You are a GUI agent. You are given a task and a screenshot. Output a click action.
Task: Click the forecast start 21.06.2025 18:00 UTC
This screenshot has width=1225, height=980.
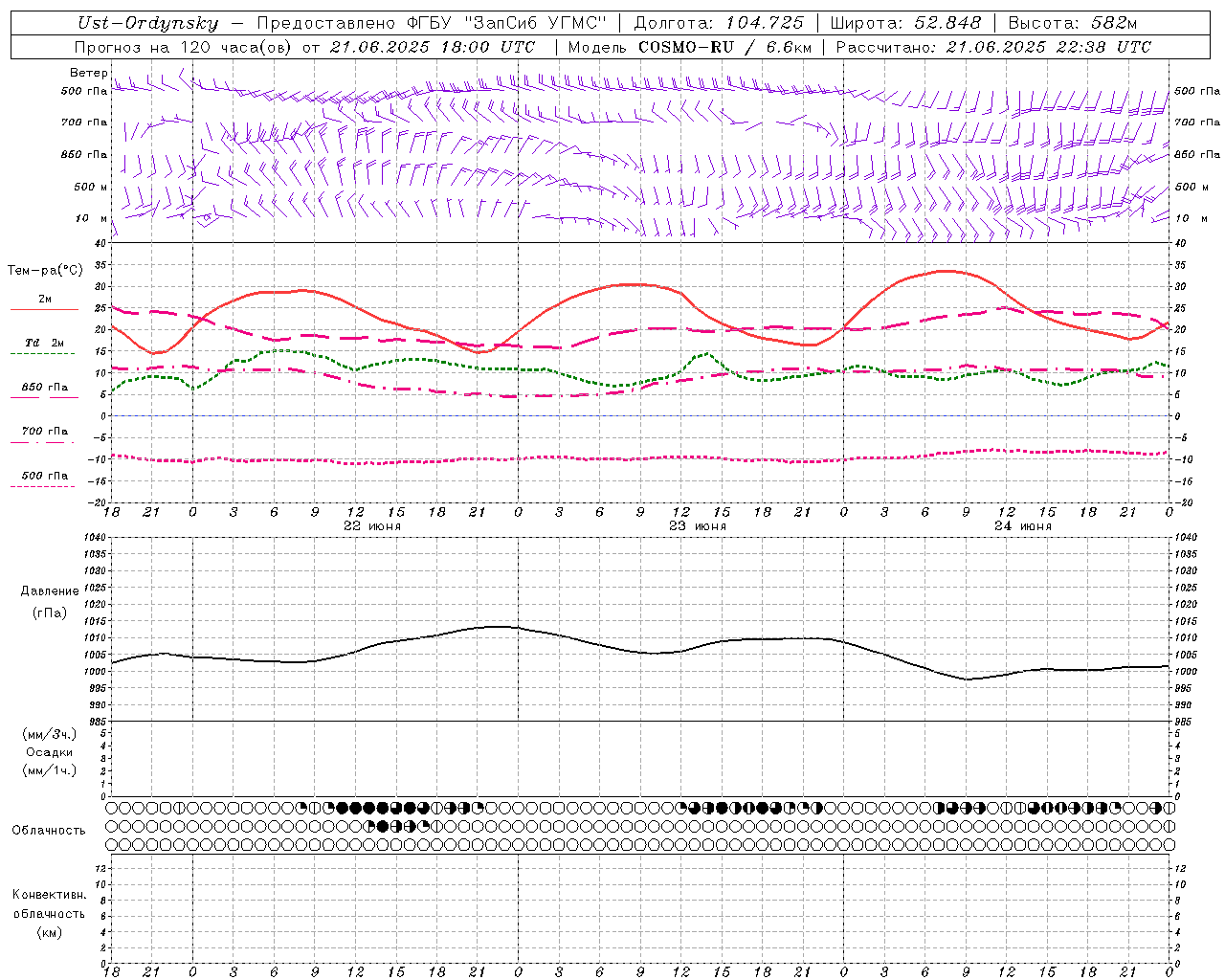[433, 47]
